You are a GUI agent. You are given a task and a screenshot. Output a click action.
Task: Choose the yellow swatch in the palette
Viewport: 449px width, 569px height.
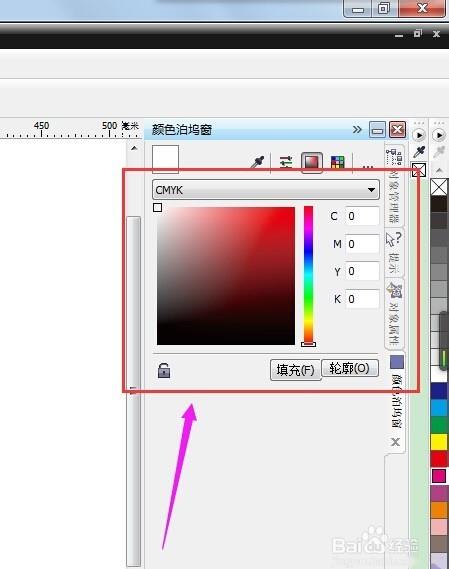(x=439, y=442)
